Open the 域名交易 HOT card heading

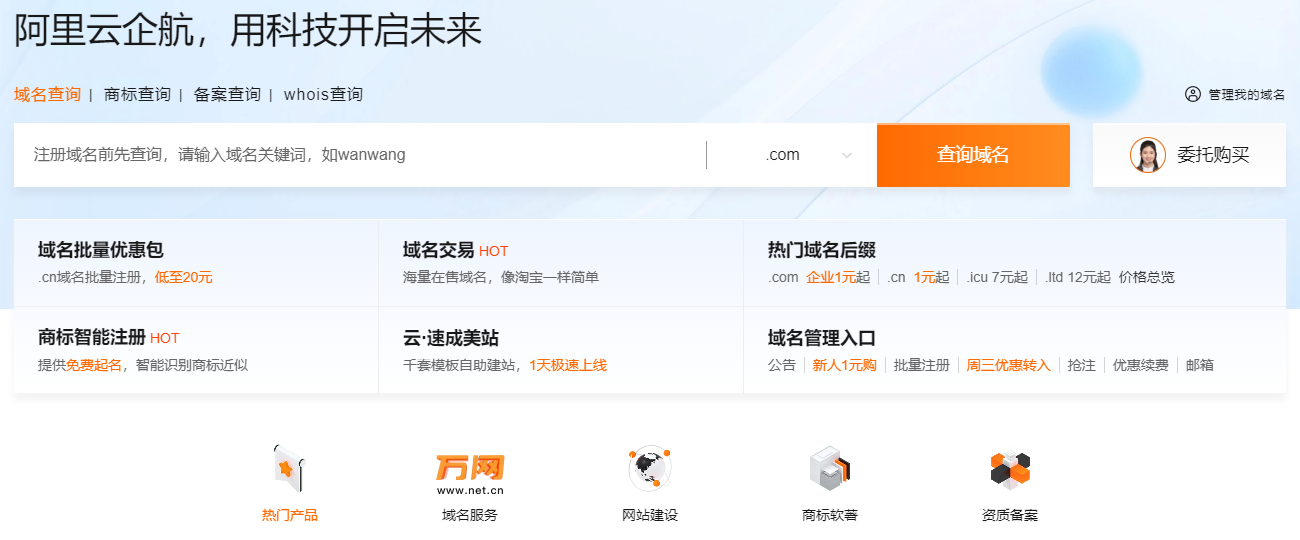[455, 250]
